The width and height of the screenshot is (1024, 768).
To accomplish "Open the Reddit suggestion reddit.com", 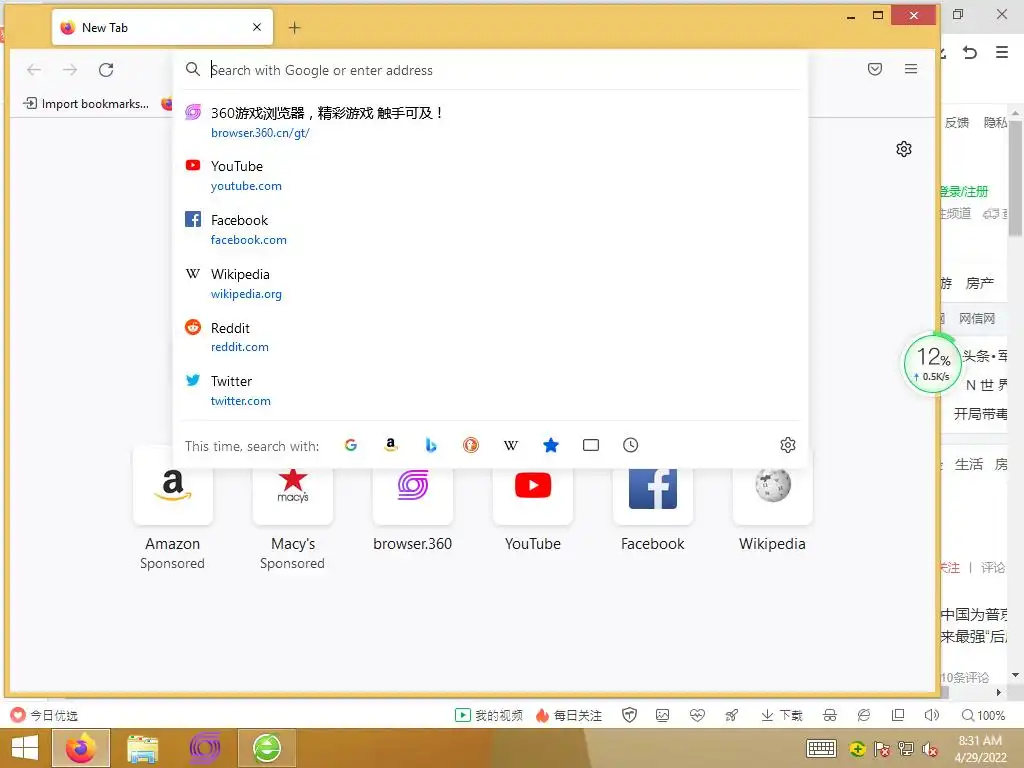I will point(490,337).
